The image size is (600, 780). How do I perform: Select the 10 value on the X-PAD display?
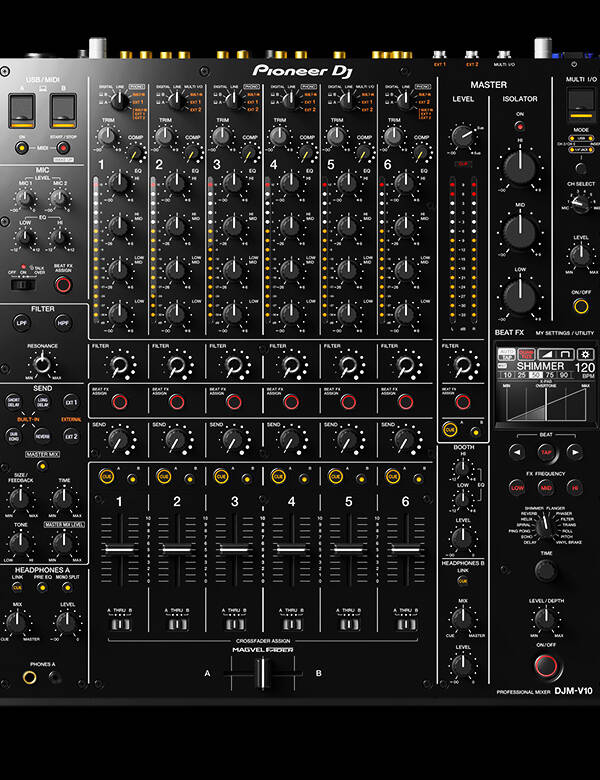tap(507, 375)
